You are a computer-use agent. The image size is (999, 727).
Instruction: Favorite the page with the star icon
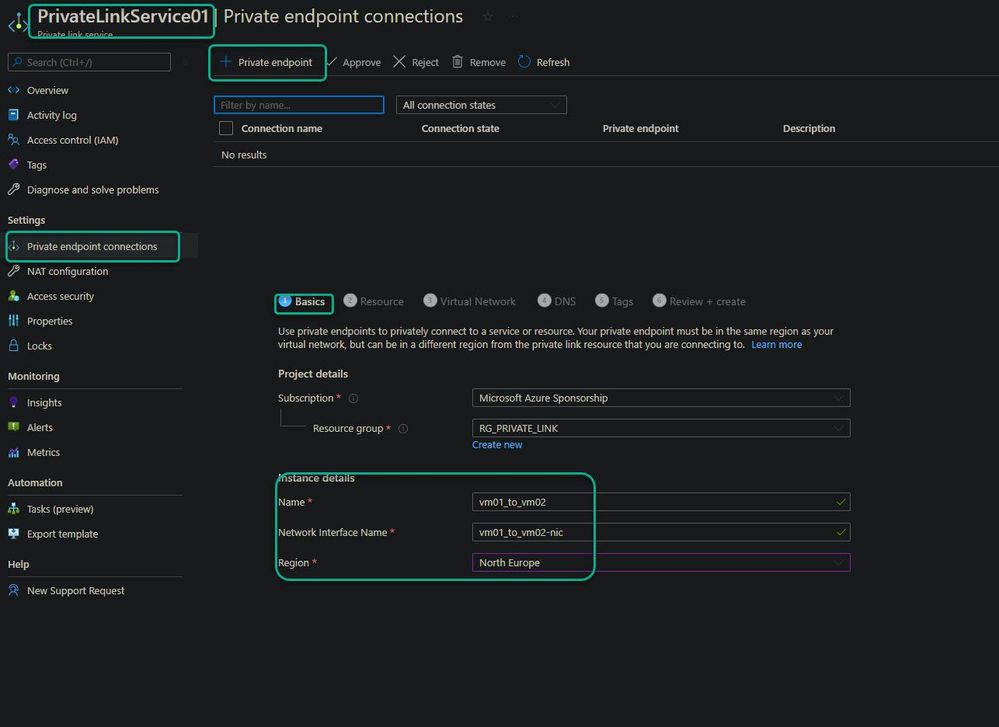coord(487,17)
